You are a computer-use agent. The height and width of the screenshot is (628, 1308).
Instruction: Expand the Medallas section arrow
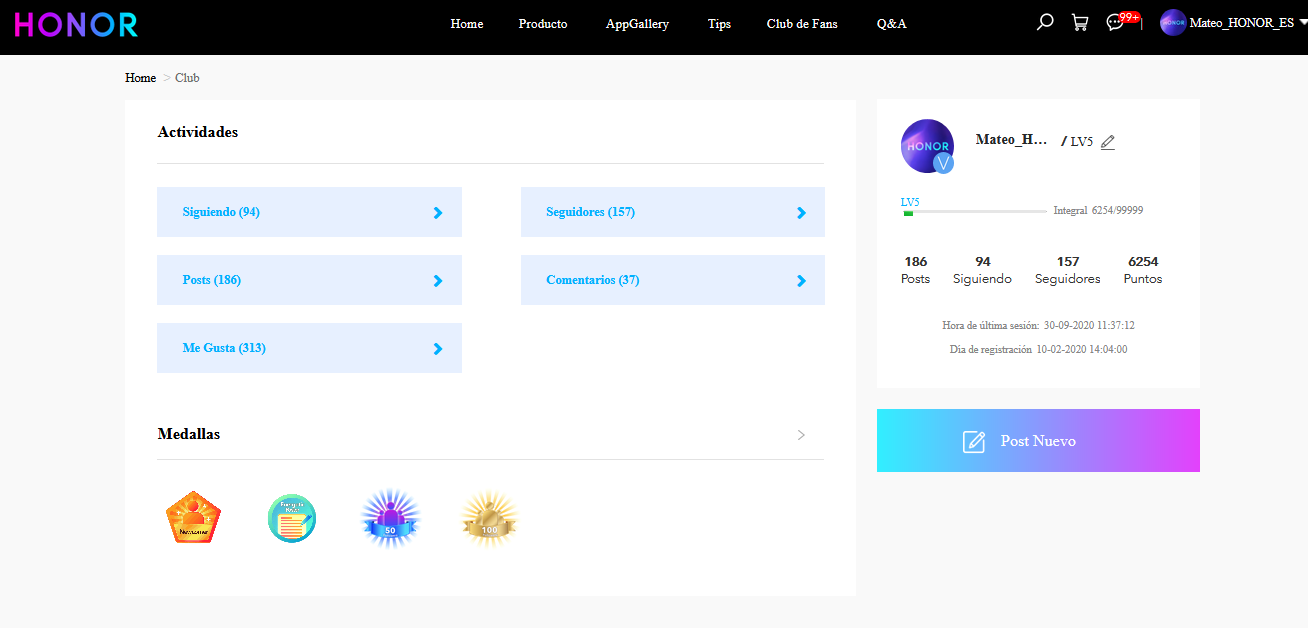(x=801, y=435)
